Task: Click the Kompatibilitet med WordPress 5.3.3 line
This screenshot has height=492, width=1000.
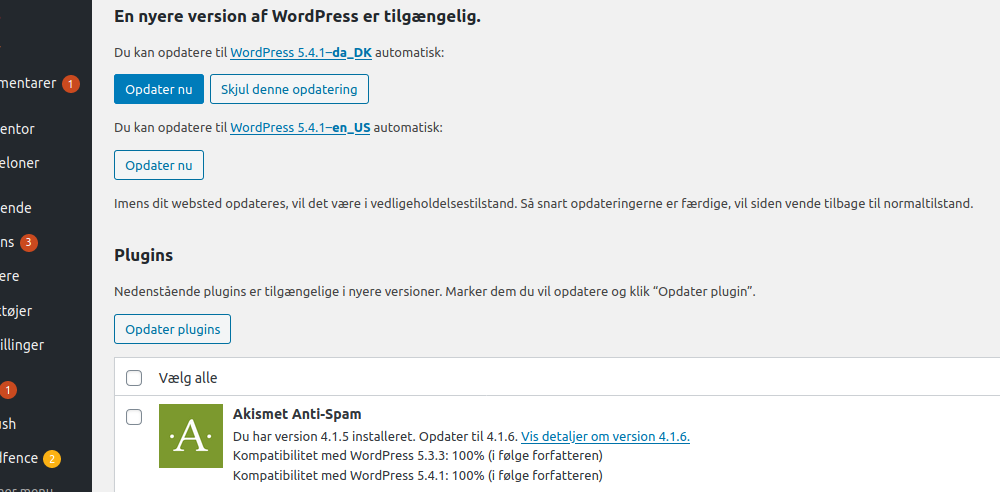Action: [418, 456]
